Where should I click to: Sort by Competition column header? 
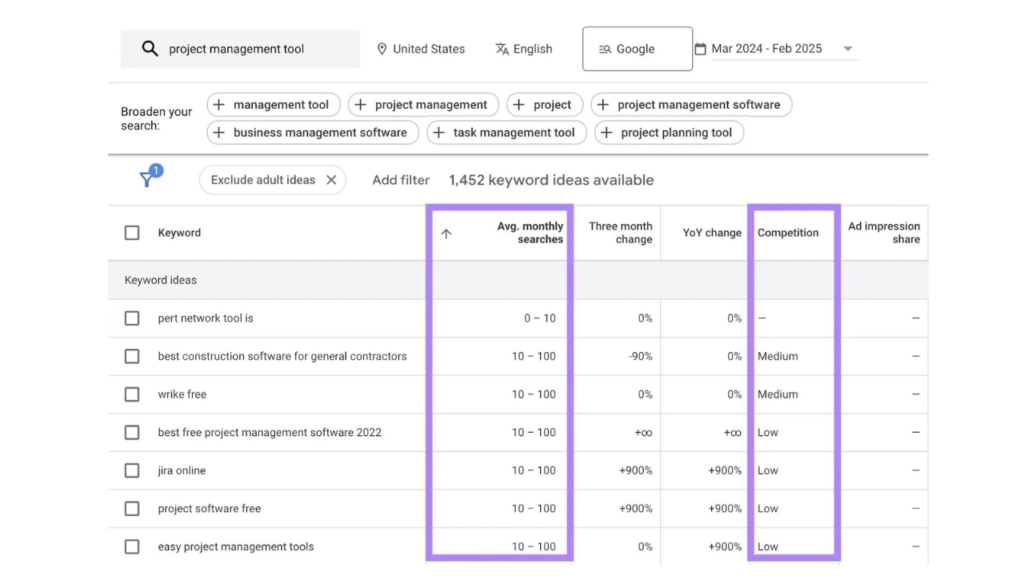click(788, 232)
